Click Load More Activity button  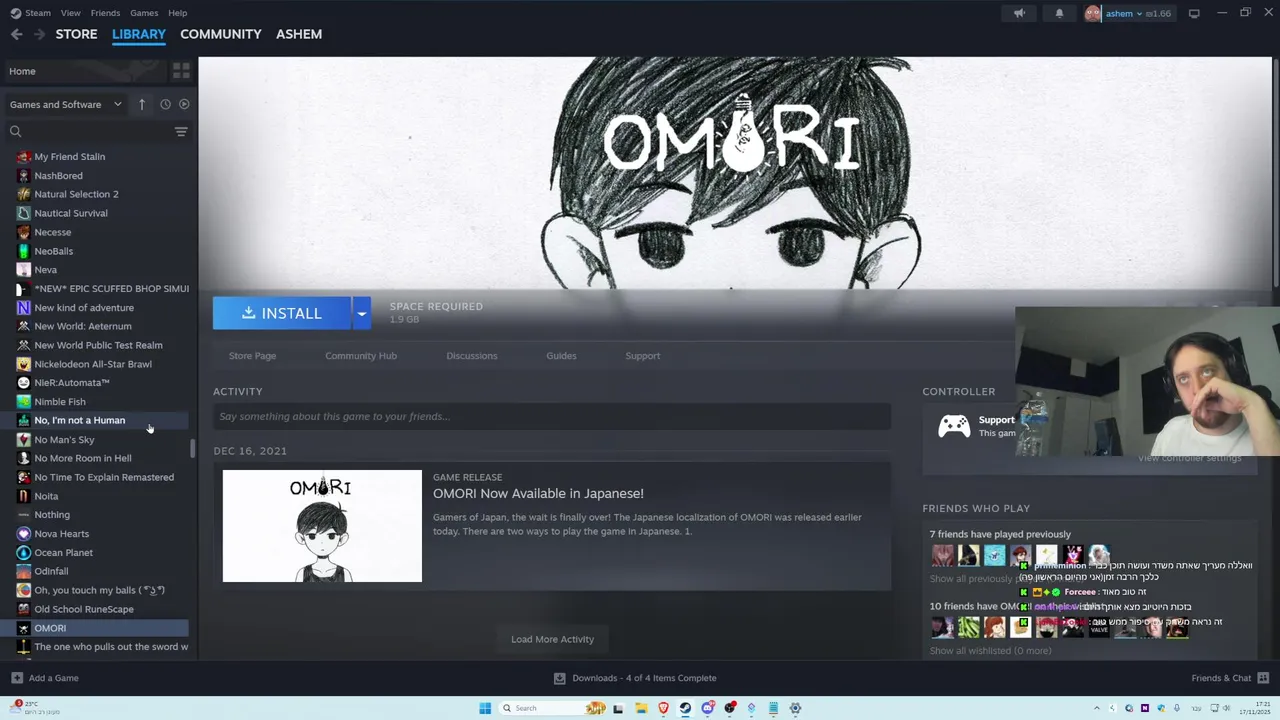(x=552, y=639)
